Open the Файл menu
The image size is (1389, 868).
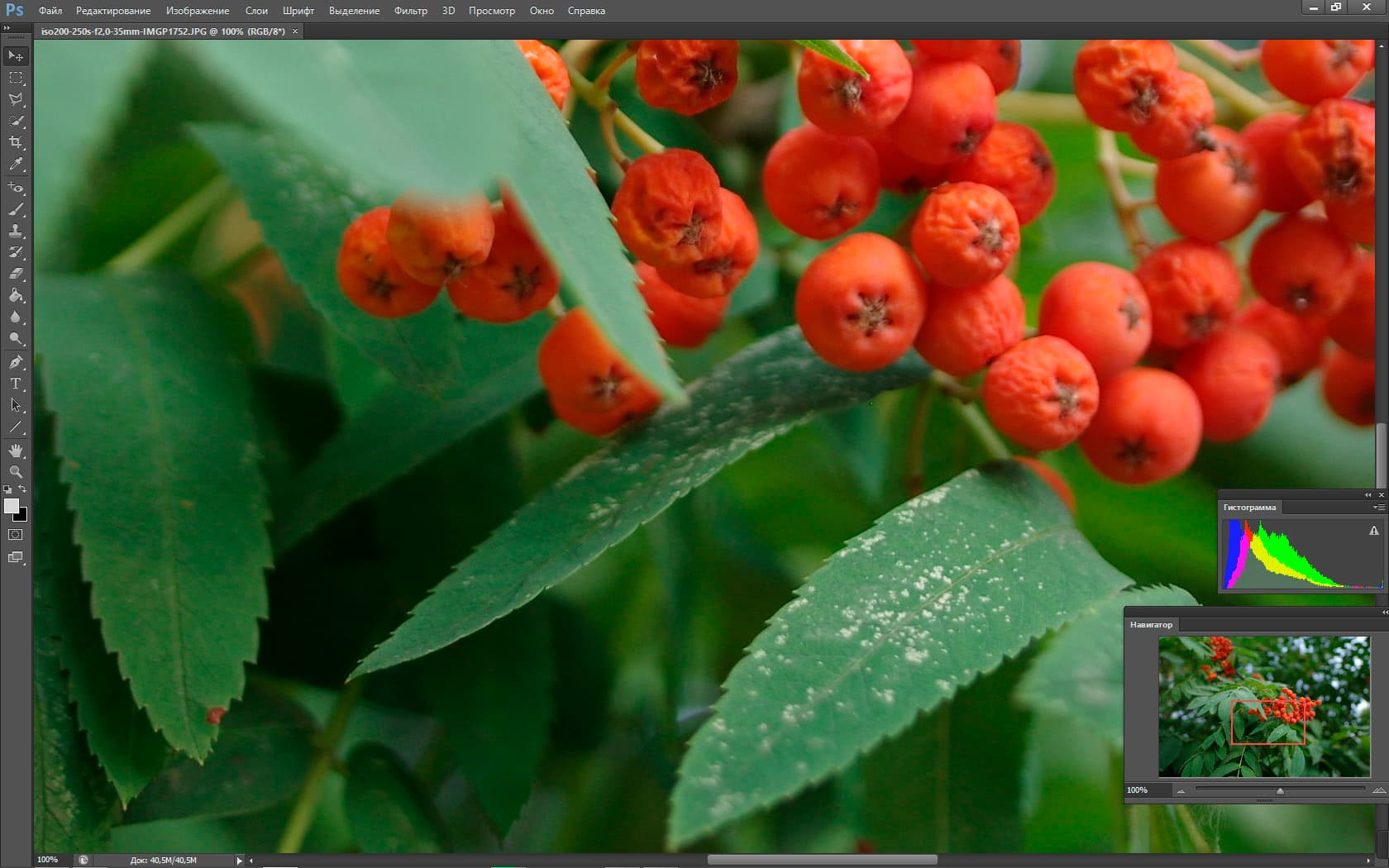coord(50,11)
